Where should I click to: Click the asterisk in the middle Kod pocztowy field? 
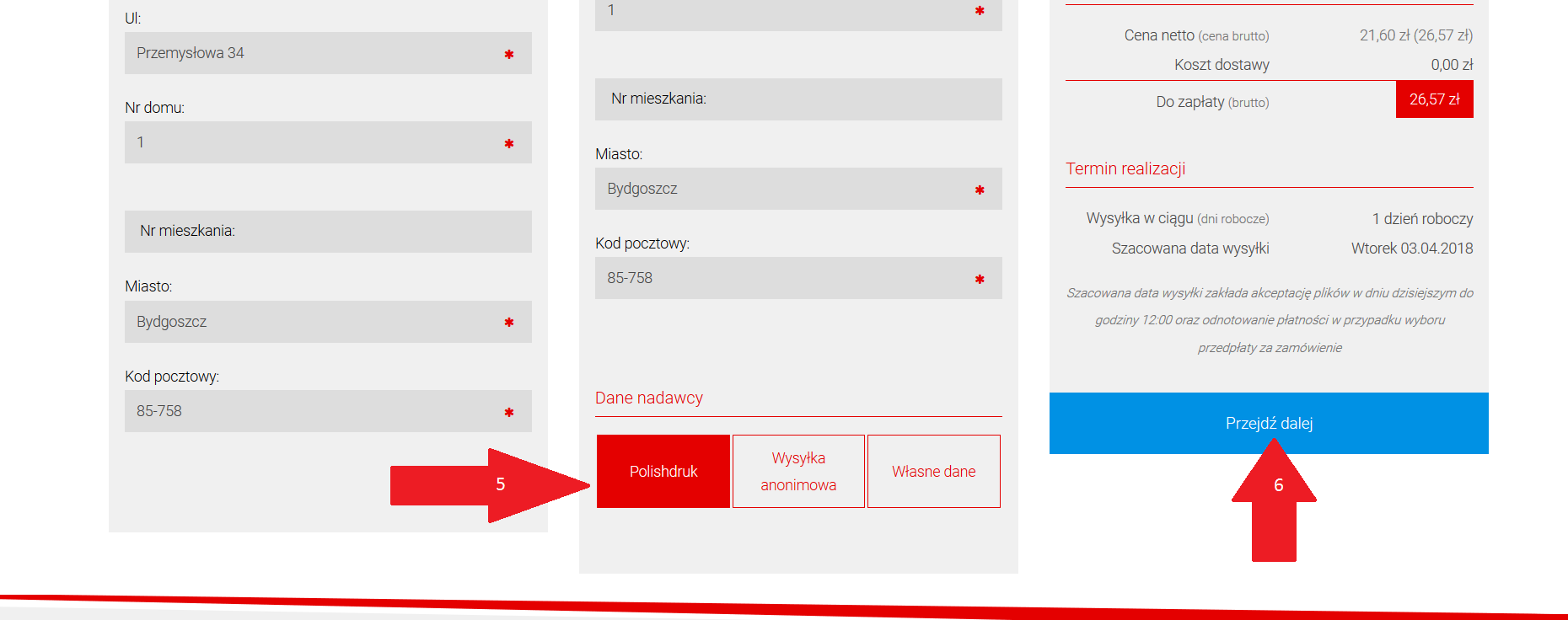click(979, 280)
